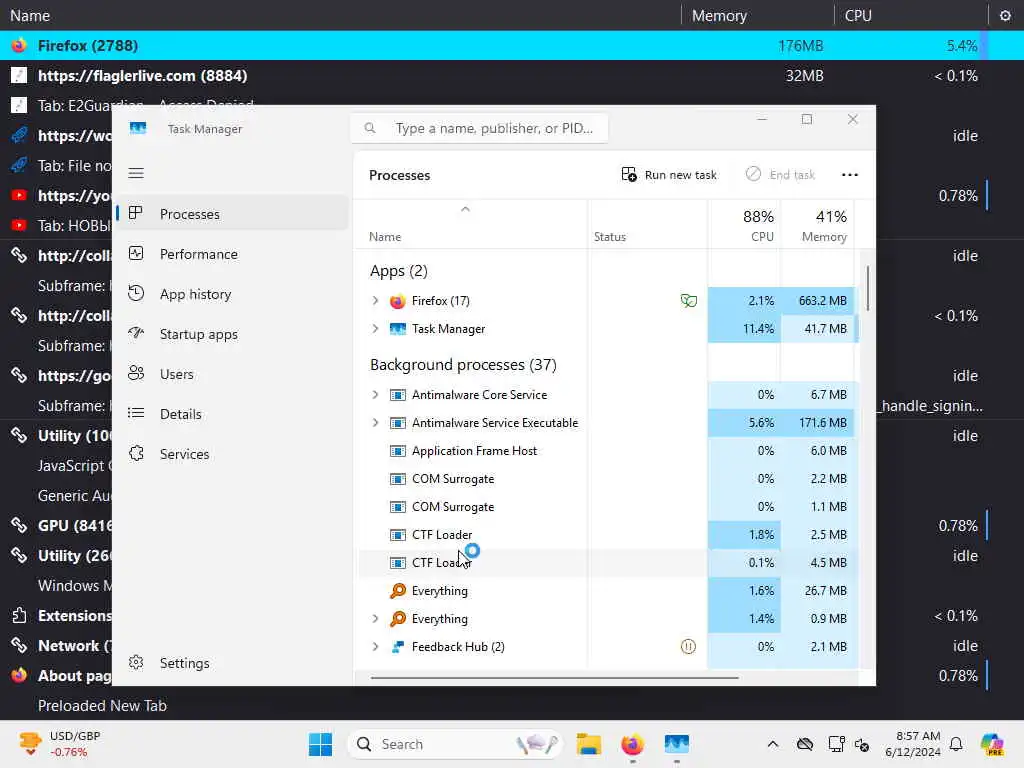
Task: Select the COM Surrogate row using 1.1 MB
Action: click(607, 507)
